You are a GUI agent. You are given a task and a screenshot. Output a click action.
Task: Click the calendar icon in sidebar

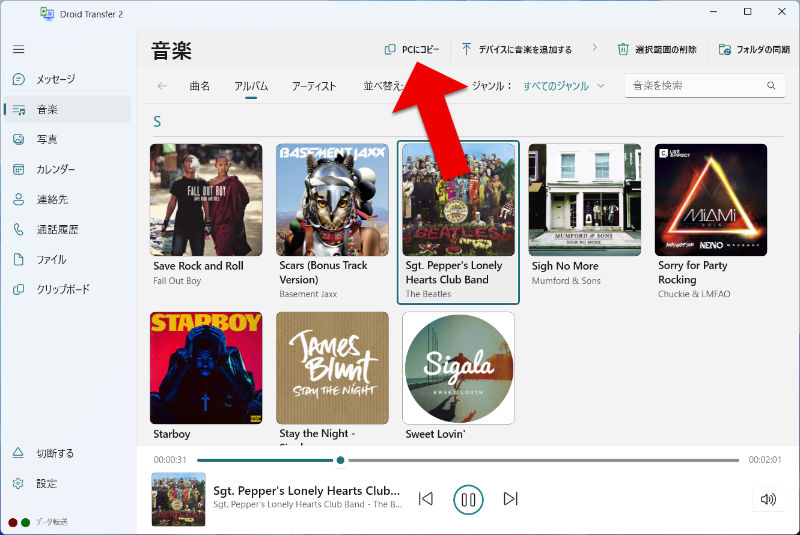coord(18,169)
